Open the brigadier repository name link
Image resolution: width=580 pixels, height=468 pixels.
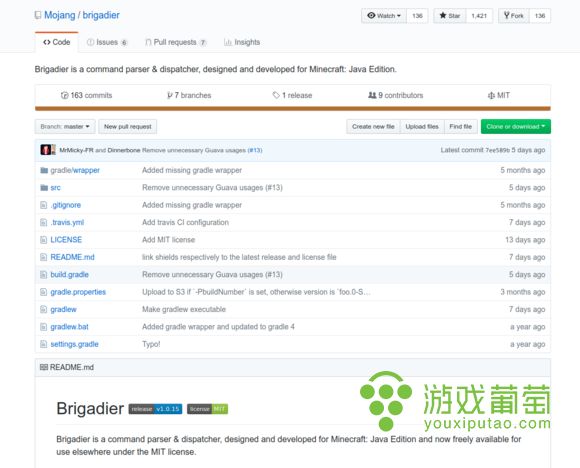coord(101,15)
